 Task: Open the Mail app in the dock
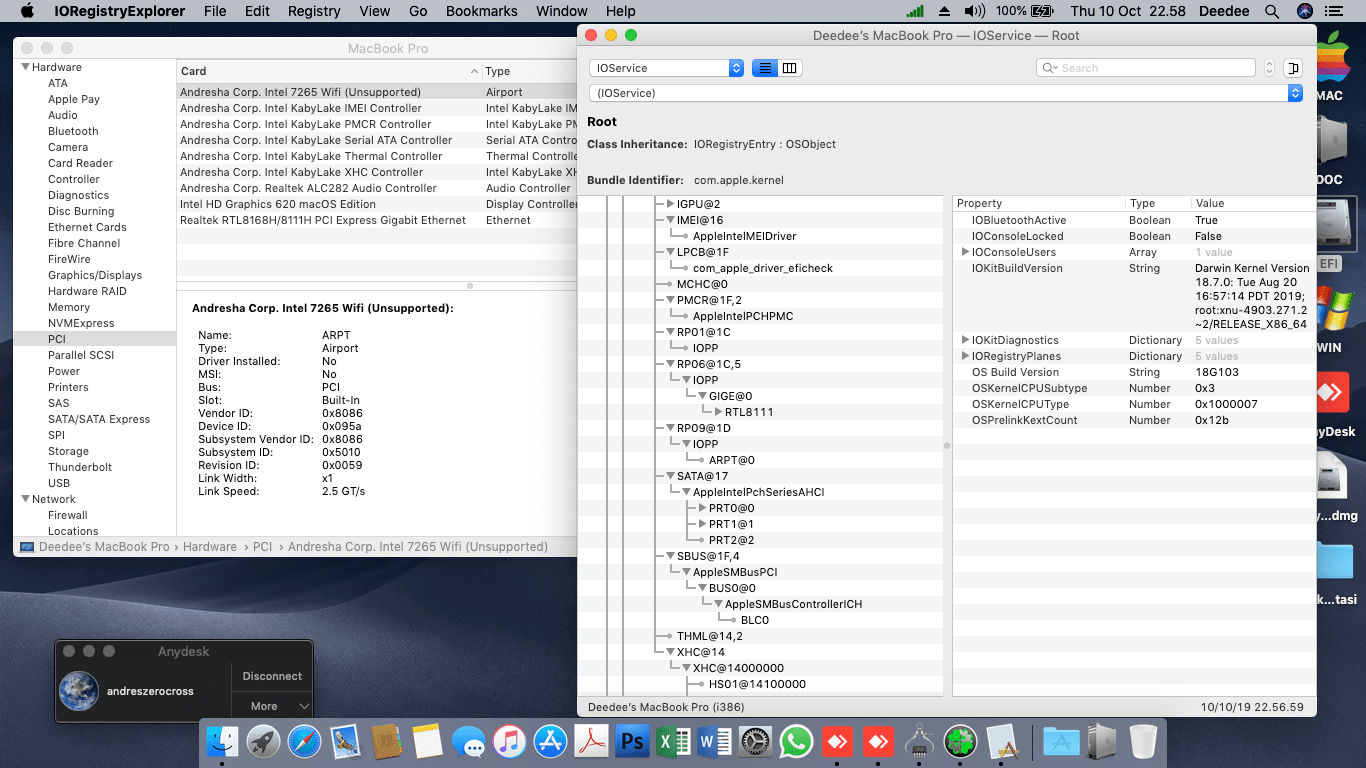pos(345,741)
